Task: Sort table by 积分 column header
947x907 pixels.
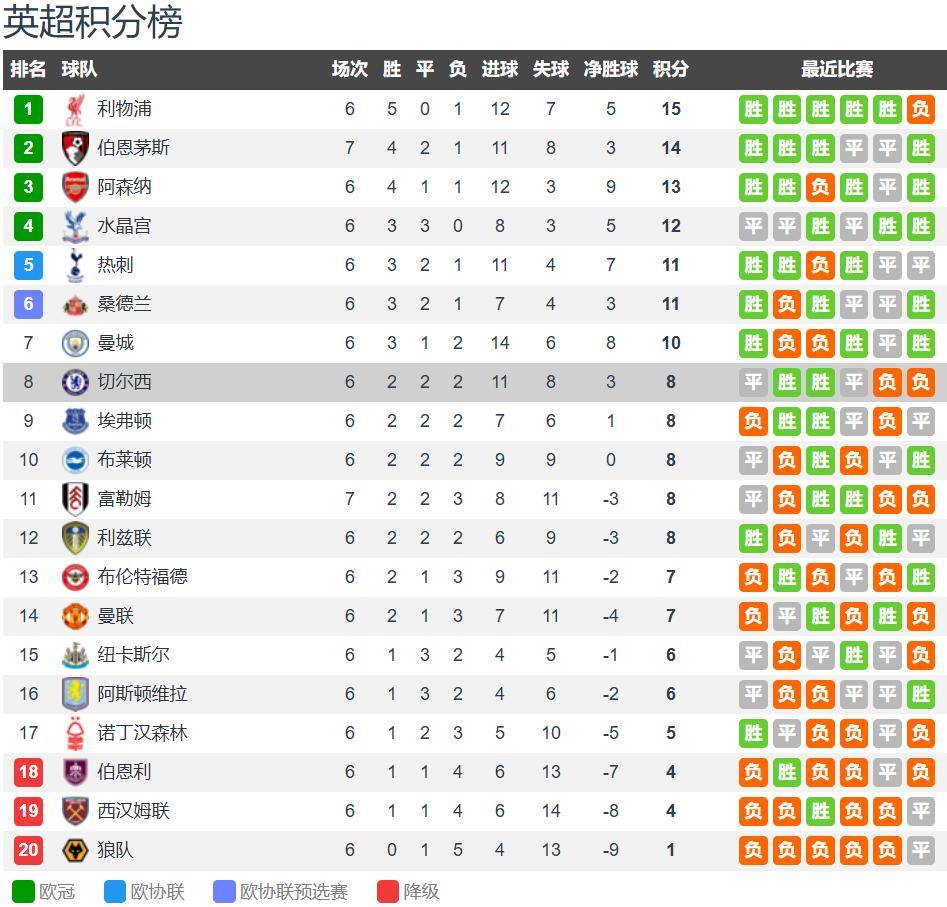Action: tap(670, 69)
